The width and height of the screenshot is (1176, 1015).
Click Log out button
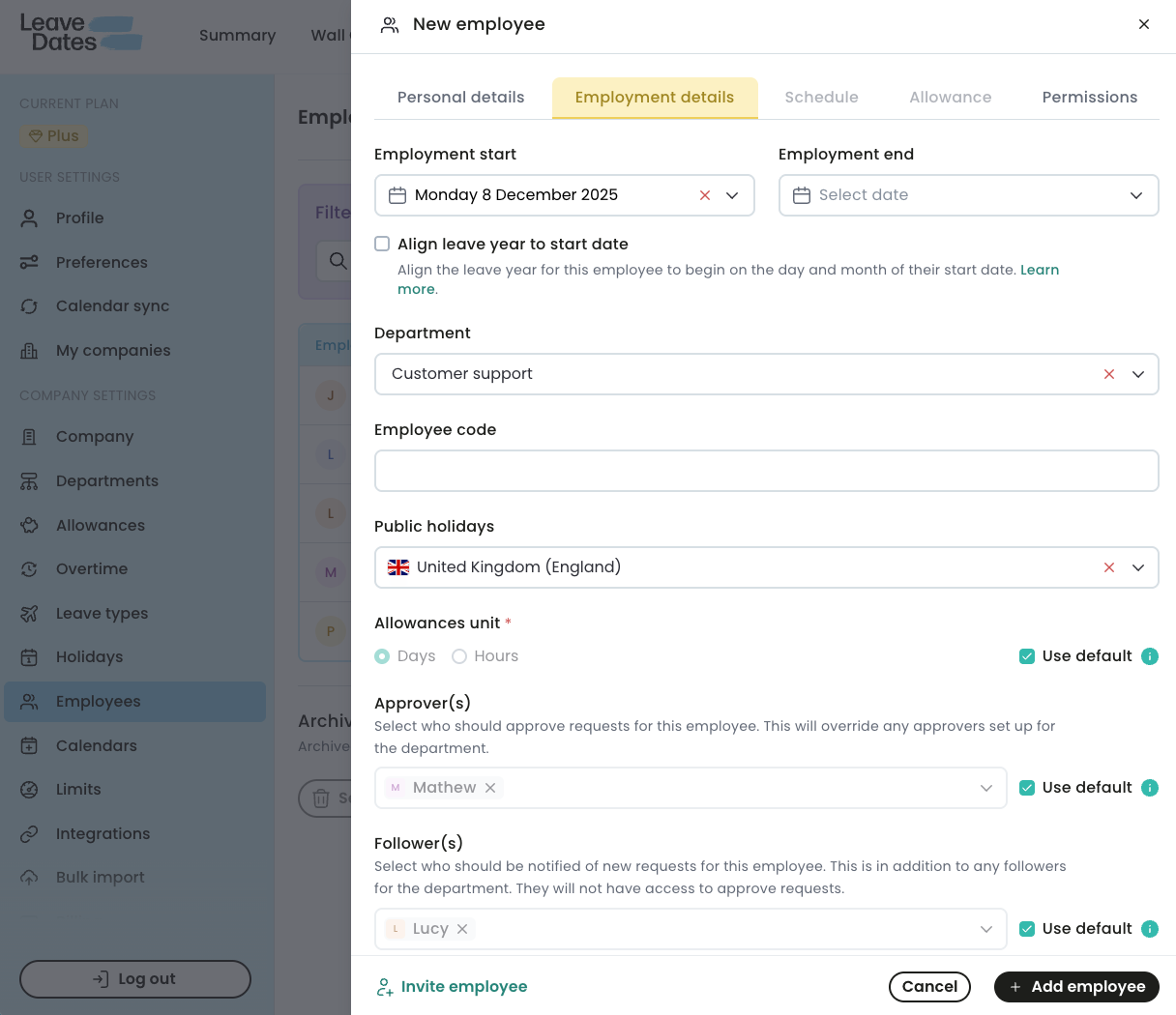pos(135,979)
